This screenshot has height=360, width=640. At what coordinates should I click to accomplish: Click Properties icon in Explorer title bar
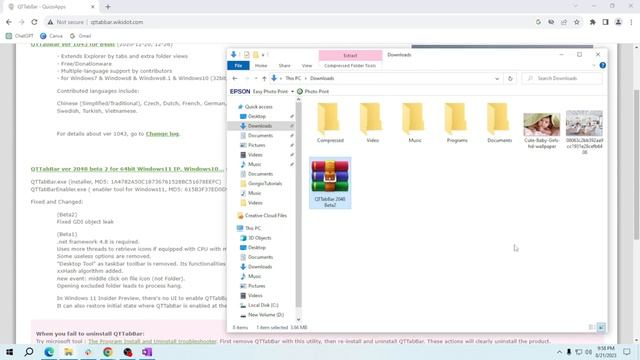247,55
